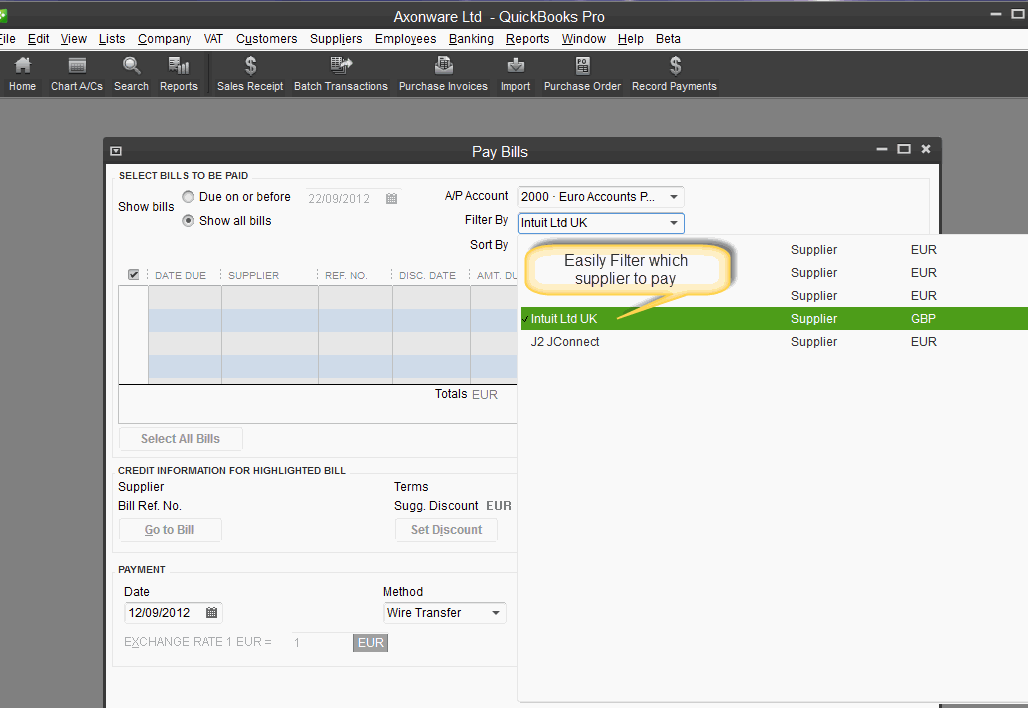Open the VAT menu
This screenshot has width=1028, height=708.
click(x=213, y=39)
